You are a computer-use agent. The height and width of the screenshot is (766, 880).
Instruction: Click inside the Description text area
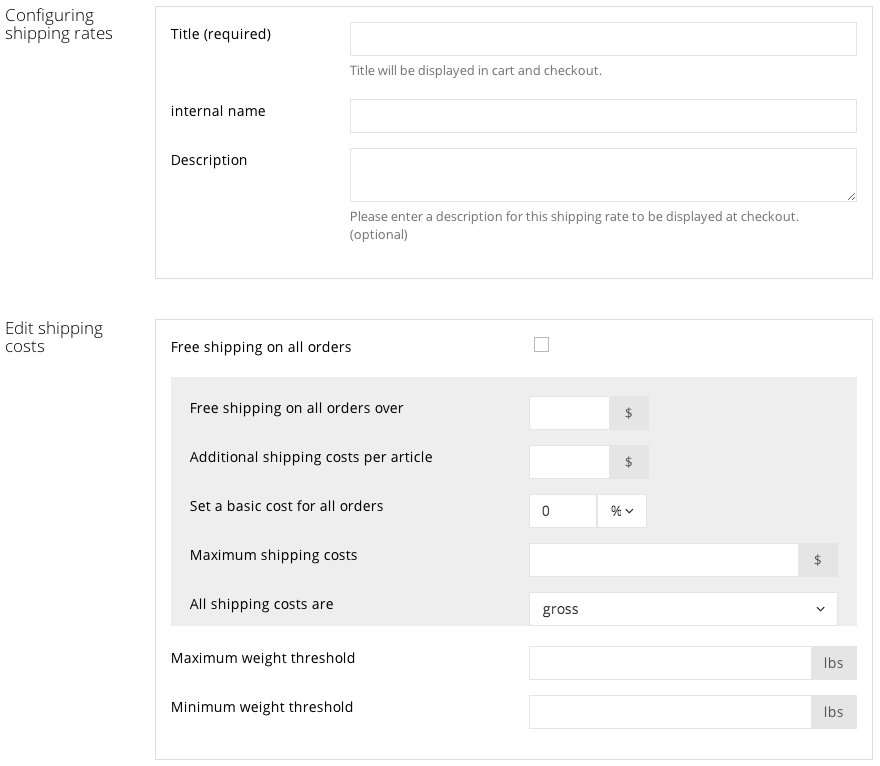602,174
